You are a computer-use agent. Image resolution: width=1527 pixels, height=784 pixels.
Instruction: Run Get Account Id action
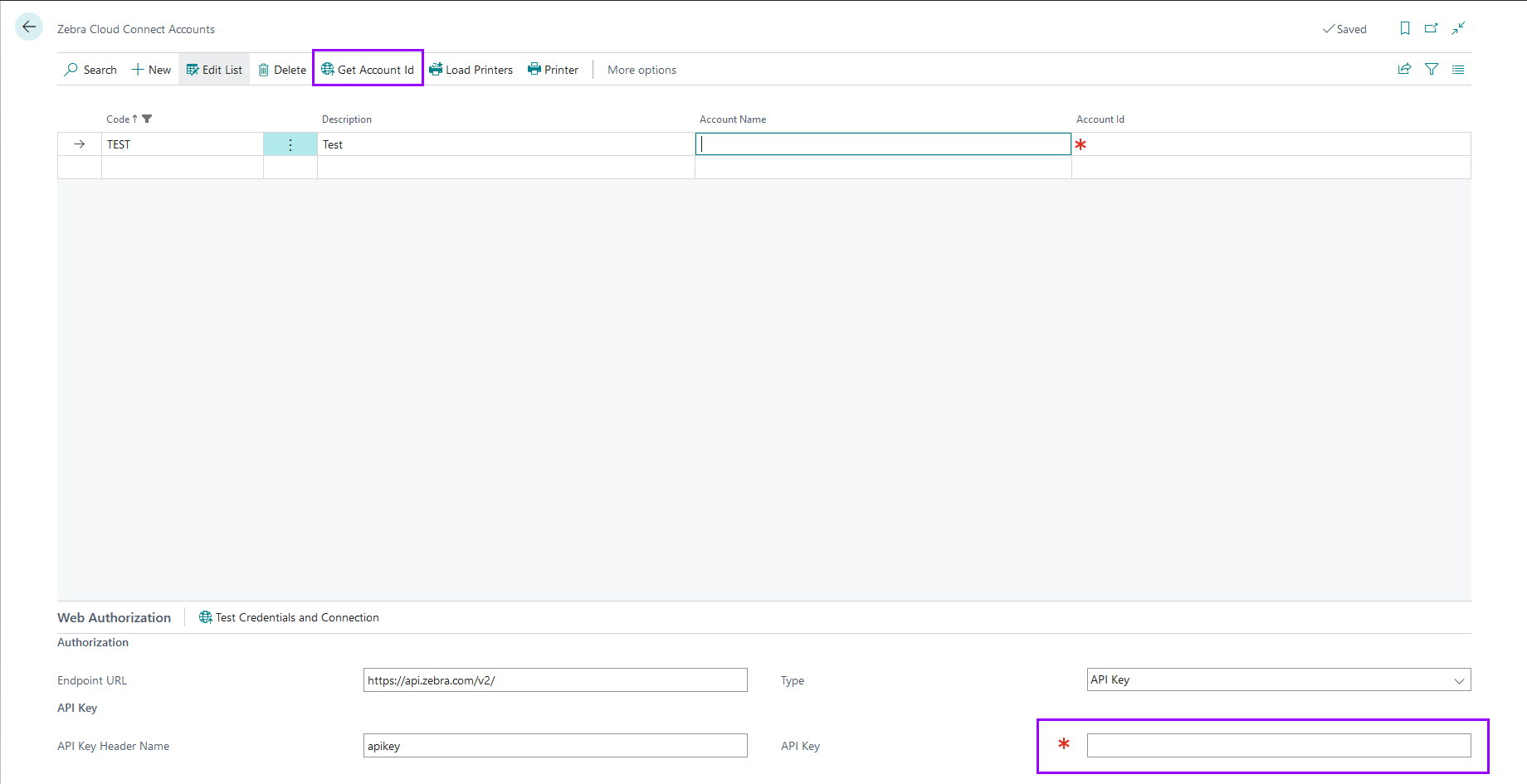coord(368,70)
